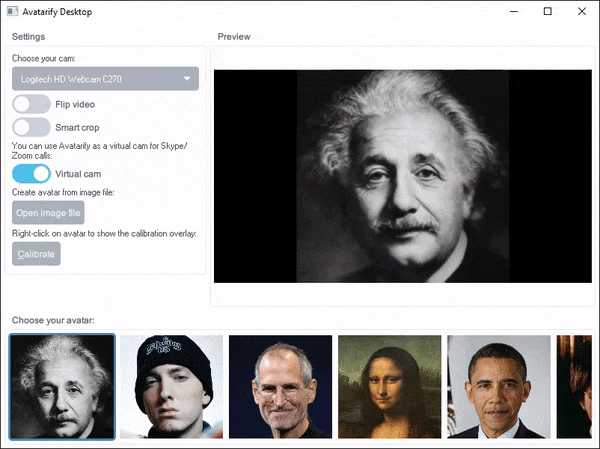600x449 pixels.
Task: Click the camera dropdown arrow
Action: [x=187, y=79]
